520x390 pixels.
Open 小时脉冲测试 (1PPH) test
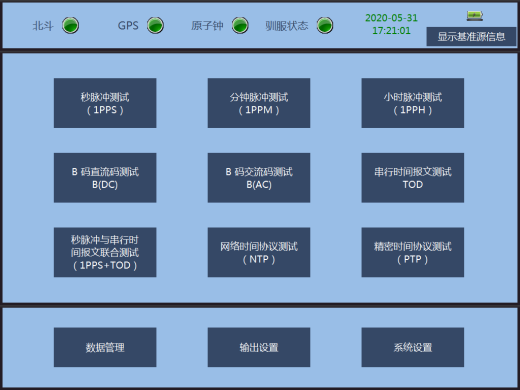(413, 103)
